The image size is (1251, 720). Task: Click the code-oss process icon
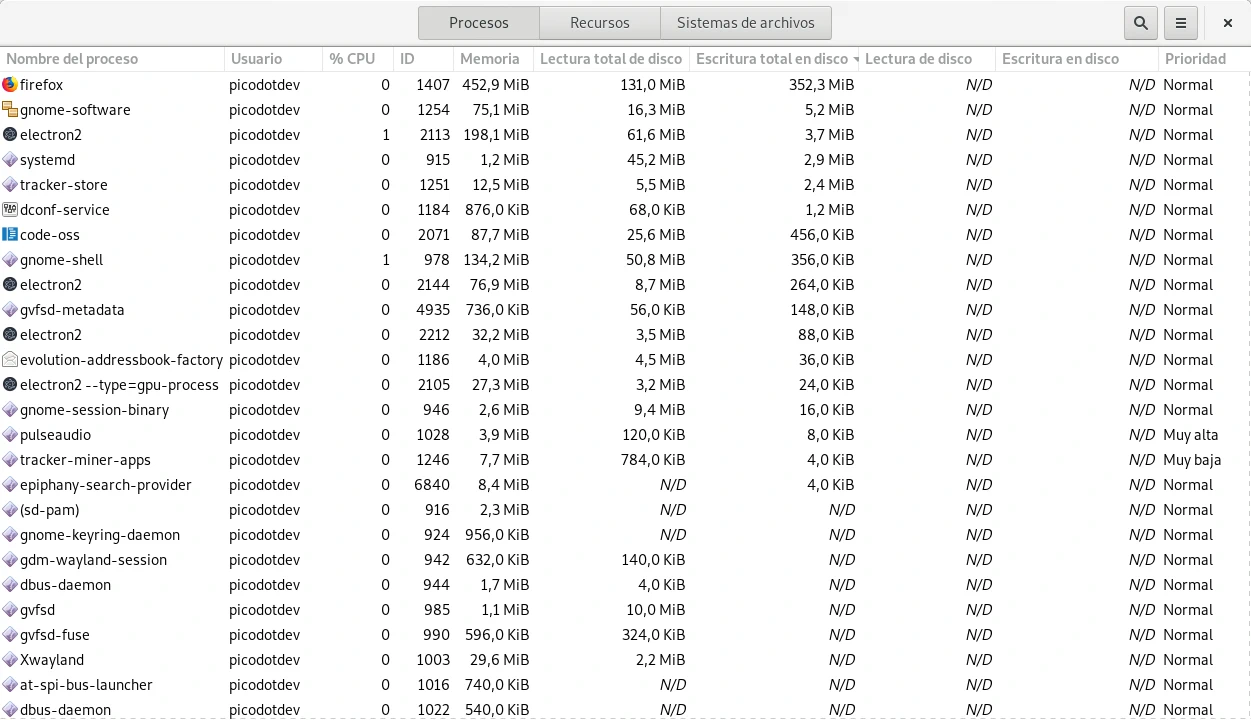pyautogui.click(x=10, y=235)
